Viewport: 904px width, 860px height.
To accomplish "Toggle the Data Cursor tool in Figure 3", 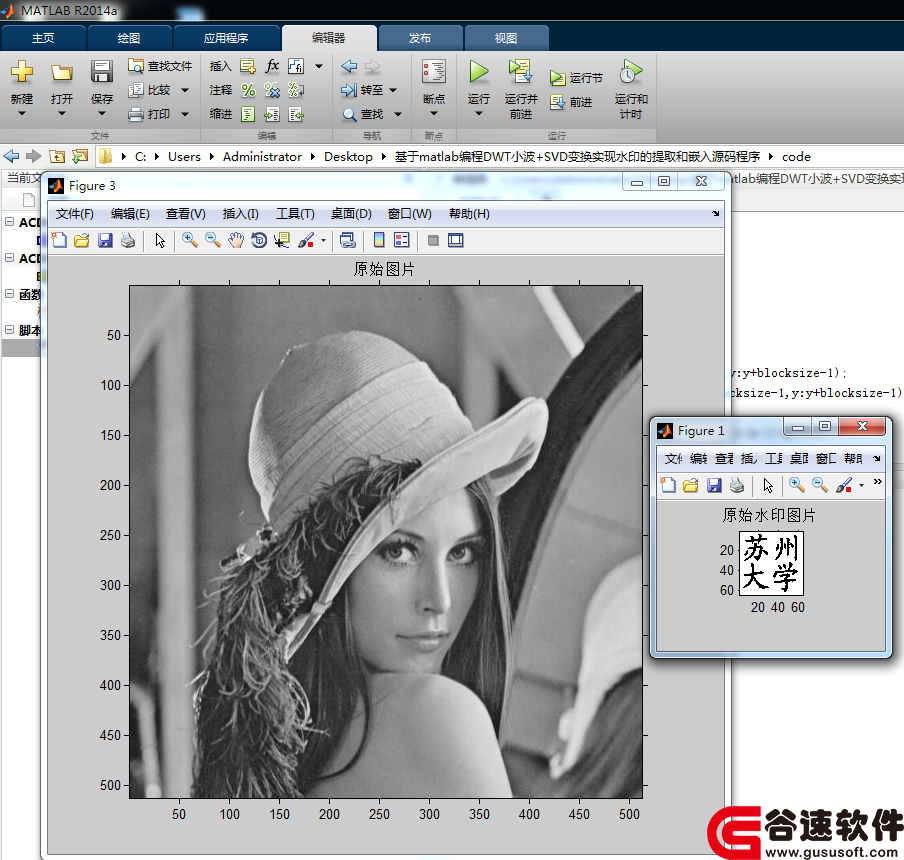I will 282,240.
